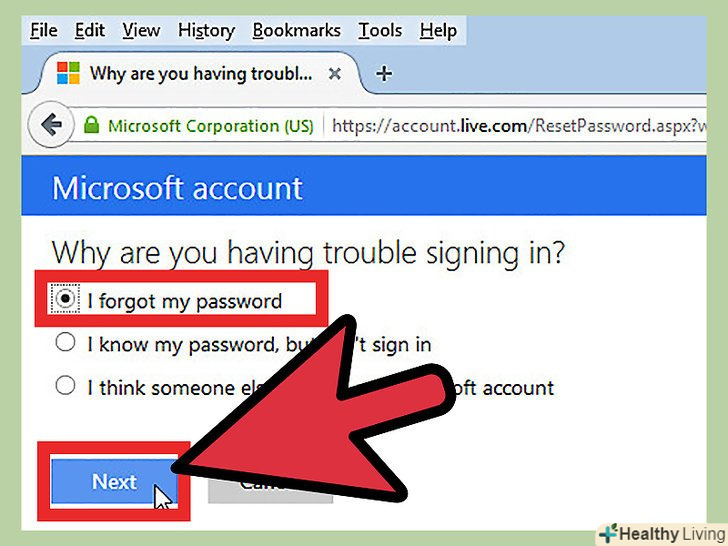
Task: Open the Bookmarks menu
Action: [296, 31]
